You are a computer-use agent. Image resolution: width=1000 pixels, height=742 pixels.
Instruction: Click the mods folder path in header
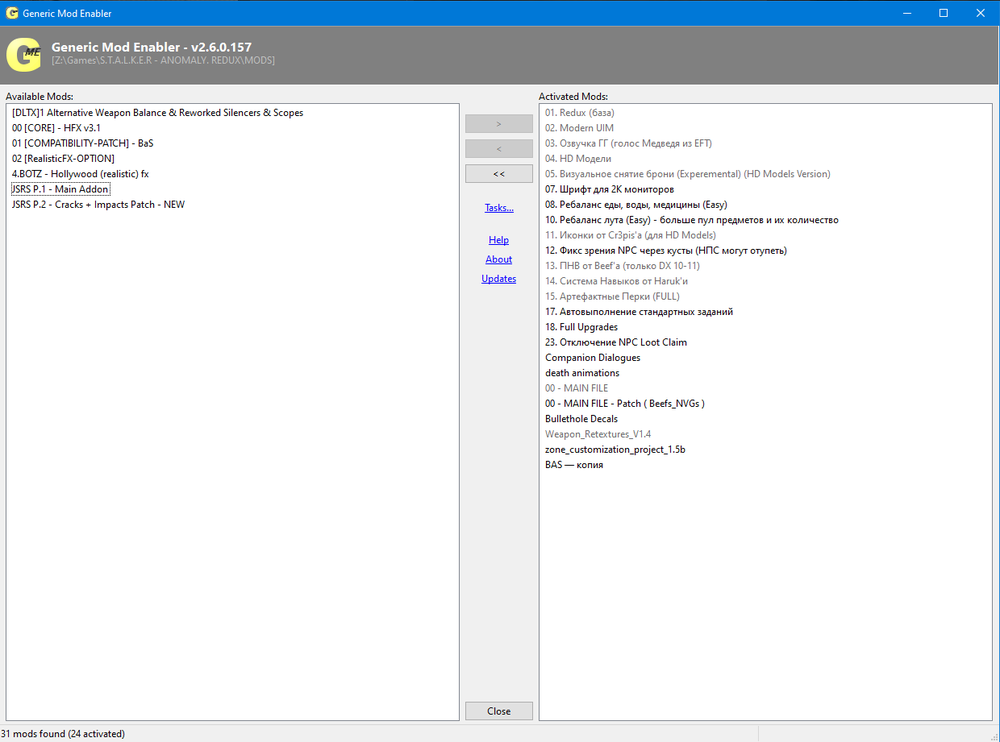pos(163,61)
